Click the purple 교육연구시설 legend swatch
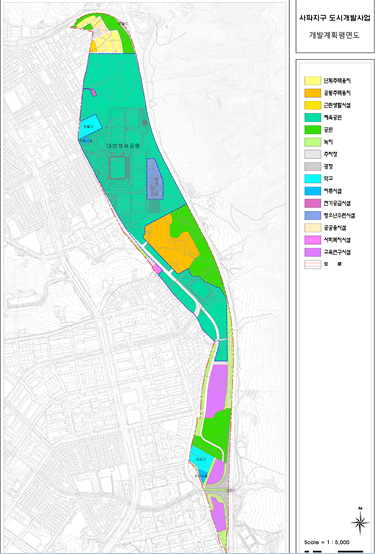Image resolution: width=375 pixels, height=554 pixels. [x=313, y=252]
